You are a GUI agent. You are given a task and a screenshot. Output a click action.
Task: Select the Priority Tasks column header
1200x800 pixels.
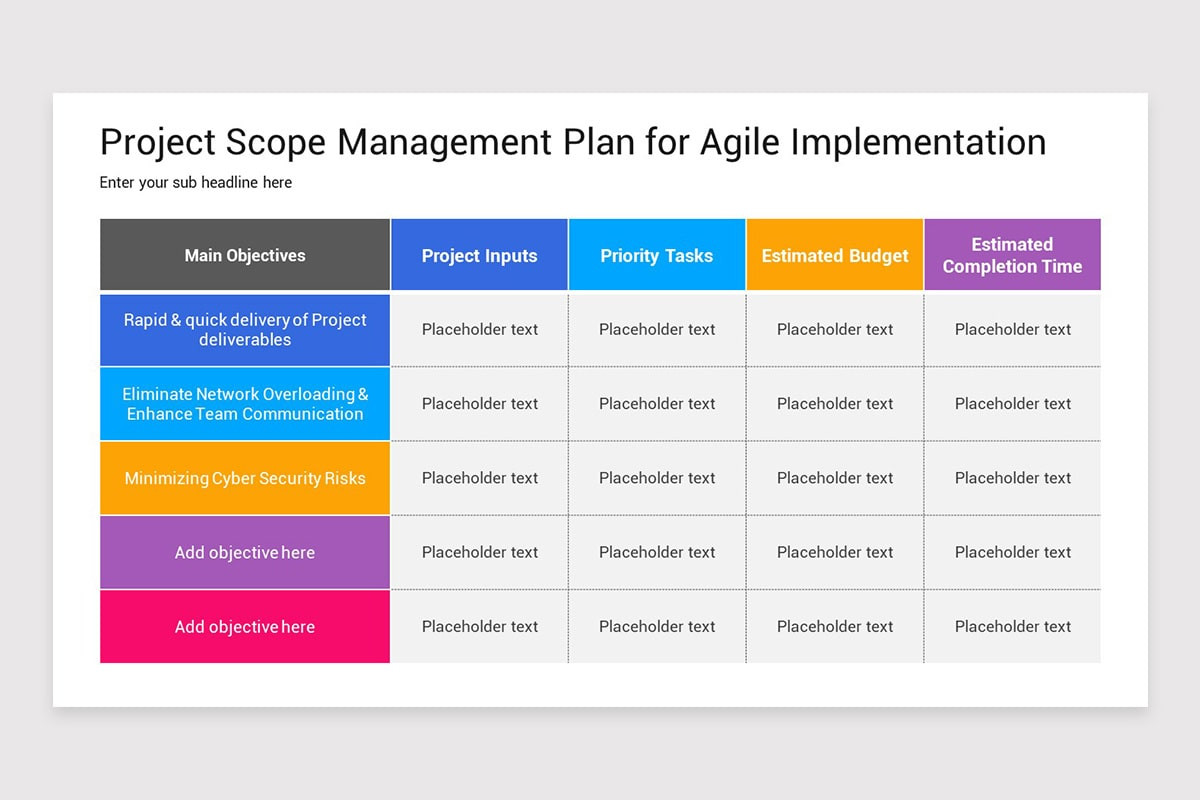(x=657, y=255)
